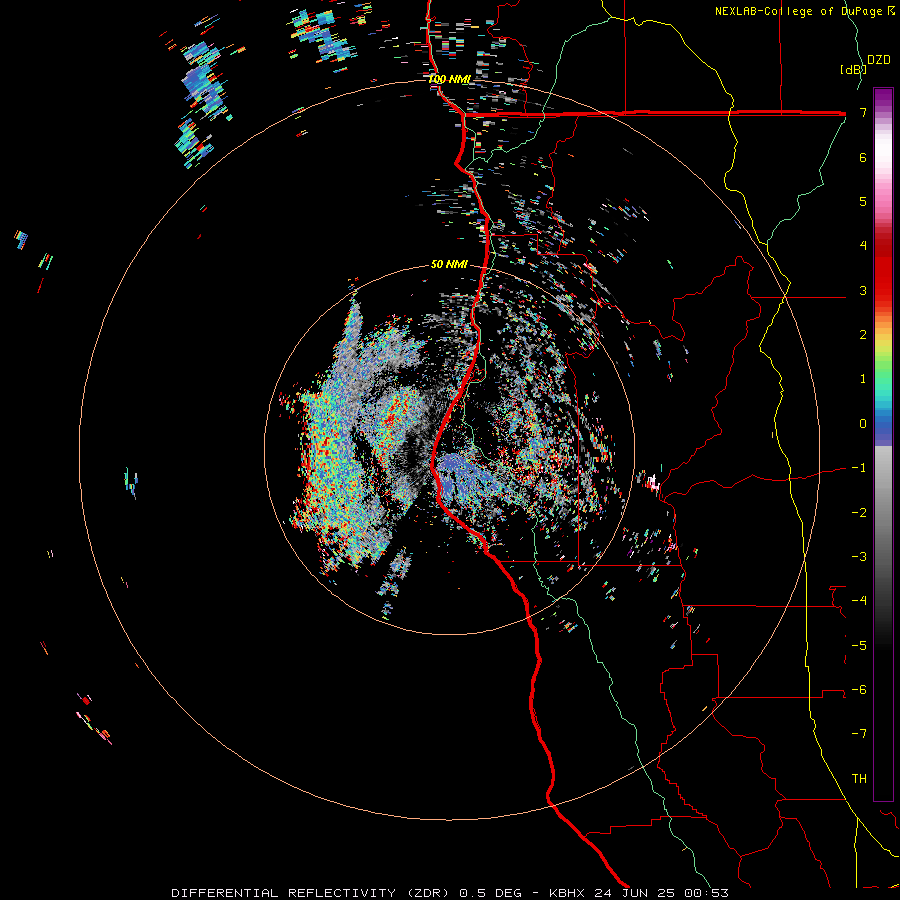Click the color scale value 1

point(863,379)
